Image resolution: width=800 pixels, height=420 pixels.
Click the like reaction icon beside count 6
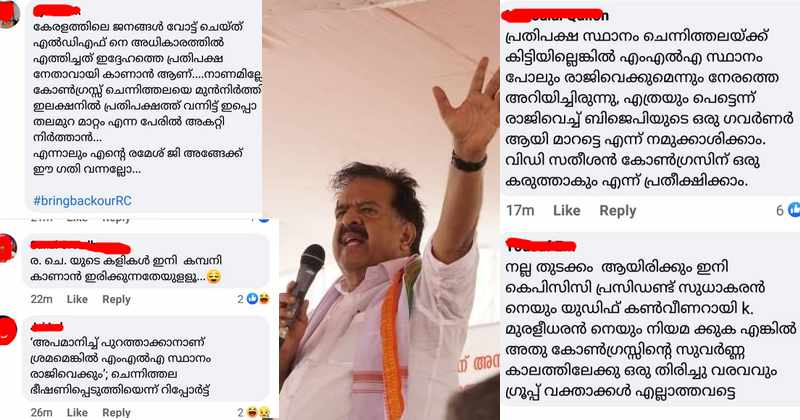794,210
